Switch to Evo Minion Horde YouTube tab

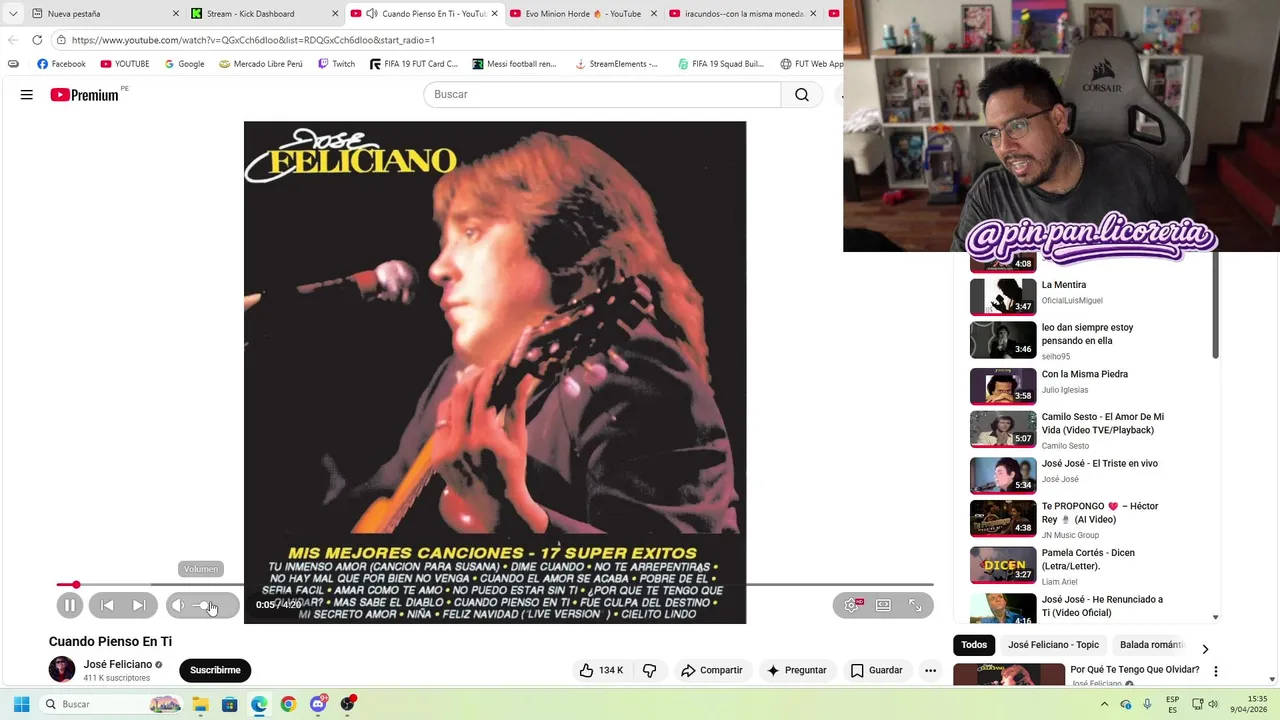(x=584, y=14)
